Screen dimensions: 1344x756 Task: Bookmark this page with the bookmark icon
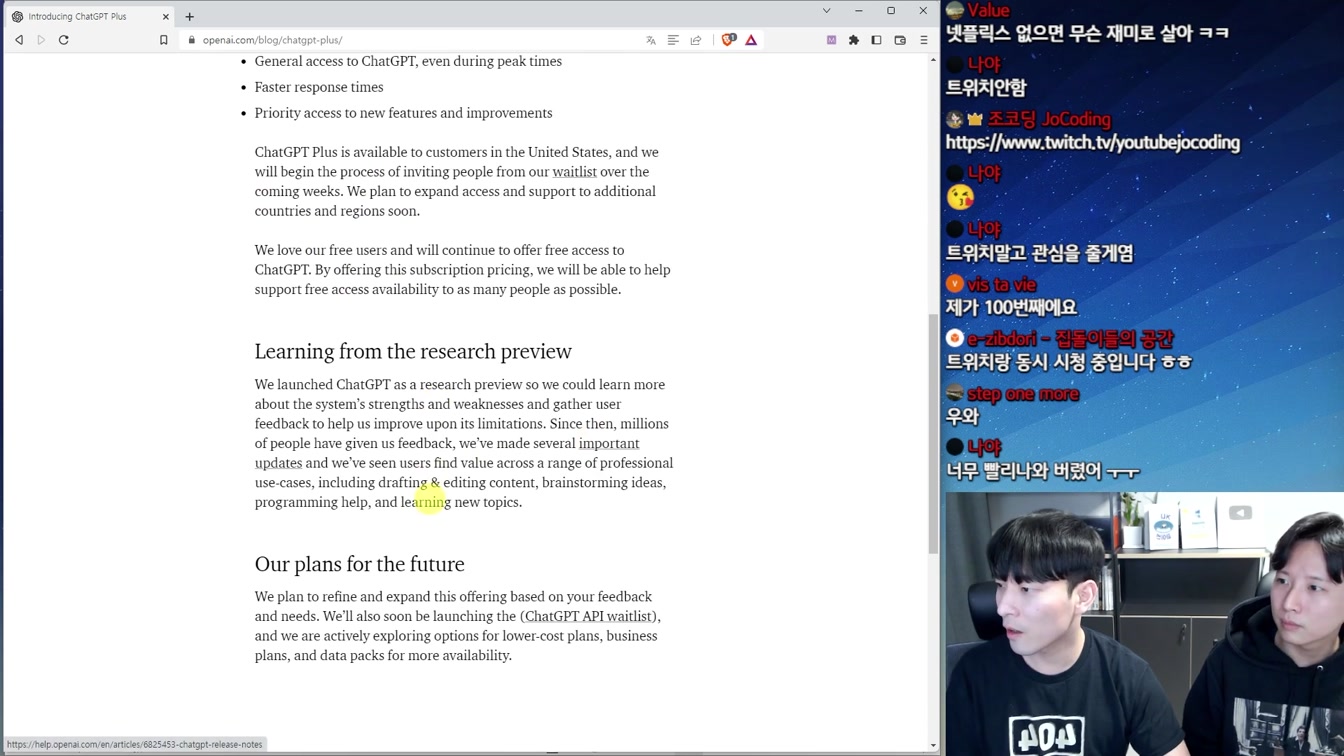(x=164, y=40)
